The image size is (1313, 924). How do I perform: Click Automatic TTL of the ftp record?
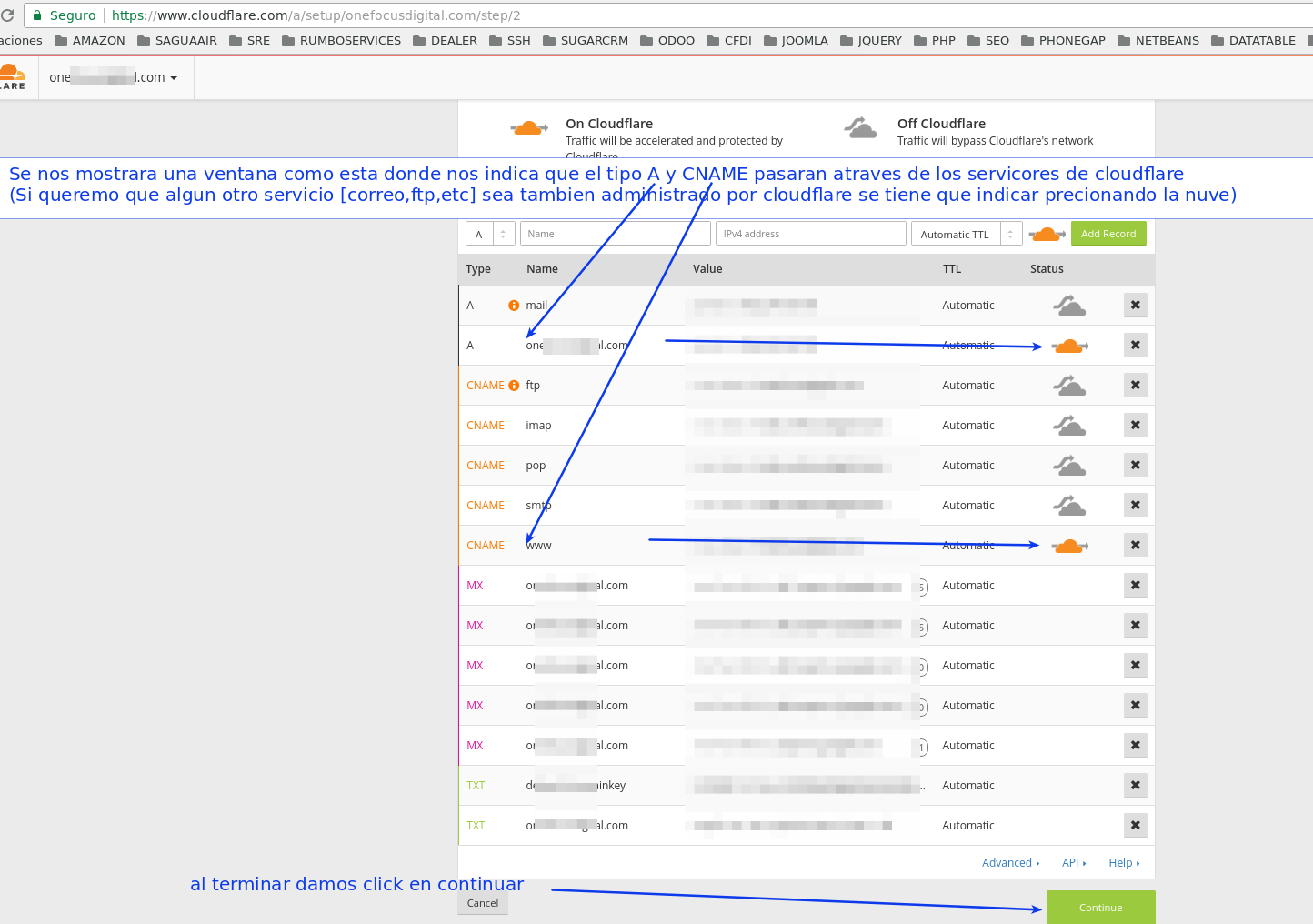tap(968, 386)
